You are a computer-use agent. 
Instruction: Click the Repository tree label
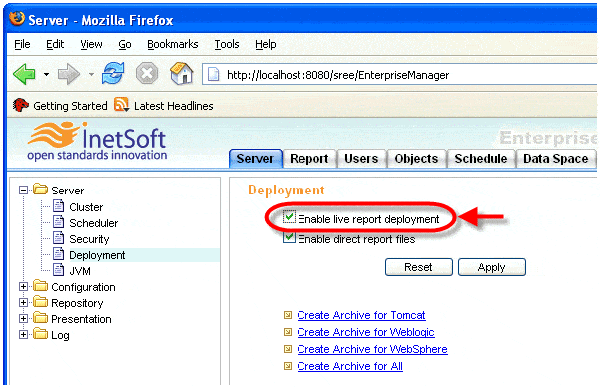(77, 303)
